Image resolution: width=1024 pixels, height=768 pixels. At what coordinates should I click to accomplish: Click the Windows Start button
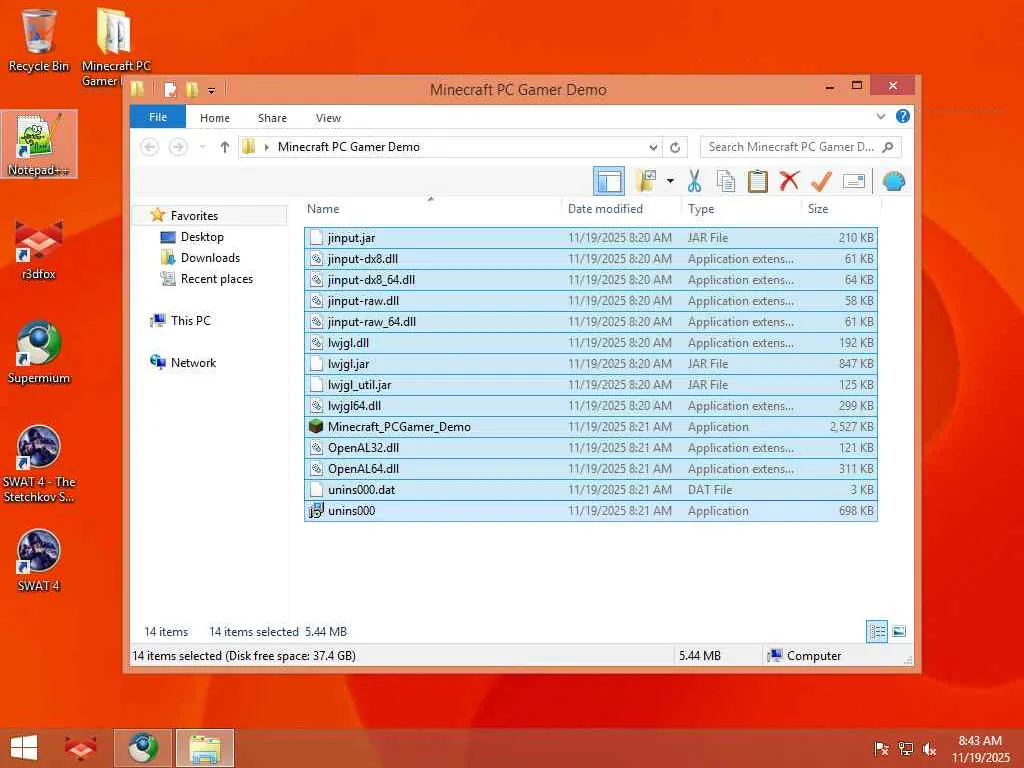(24, 748)
